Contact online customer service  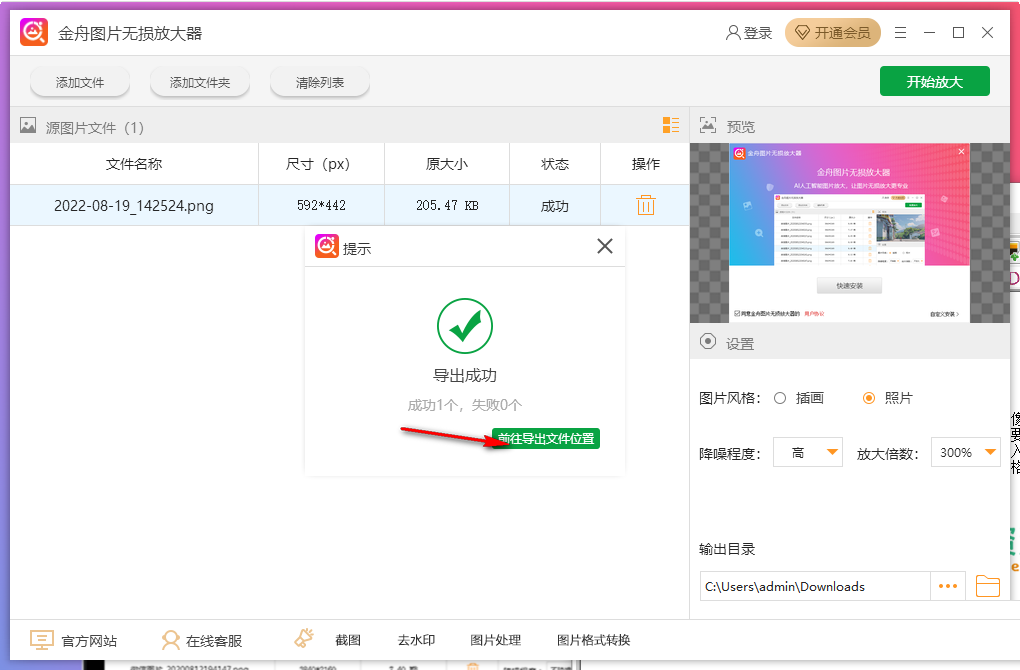(x=202, y=640)
